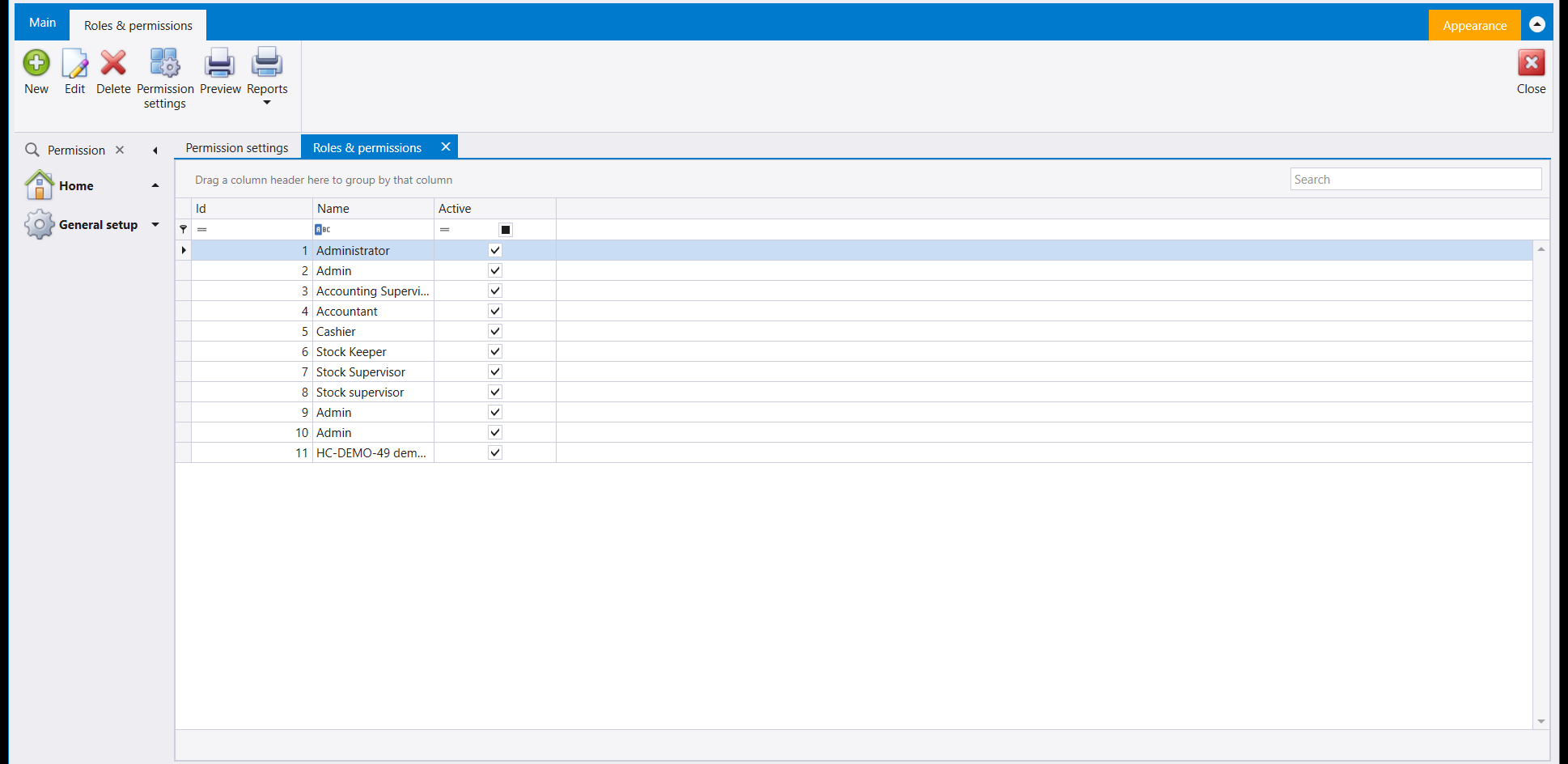Click the grid Search input field
This screenshot has width=1568, height=764.
(1416, 179)
